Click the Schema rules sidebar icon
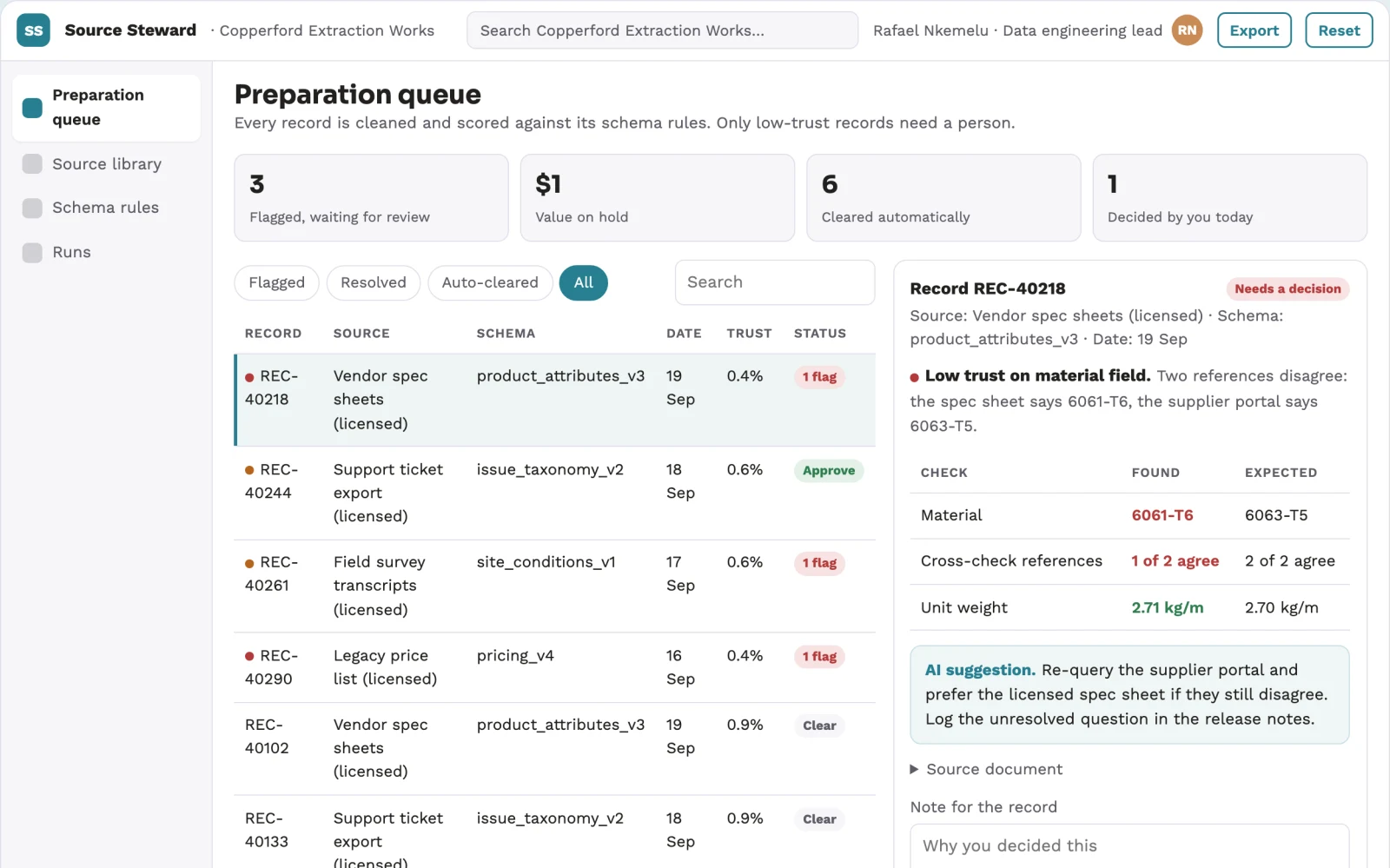The image size is (1390, 868). tap(32, 208)
